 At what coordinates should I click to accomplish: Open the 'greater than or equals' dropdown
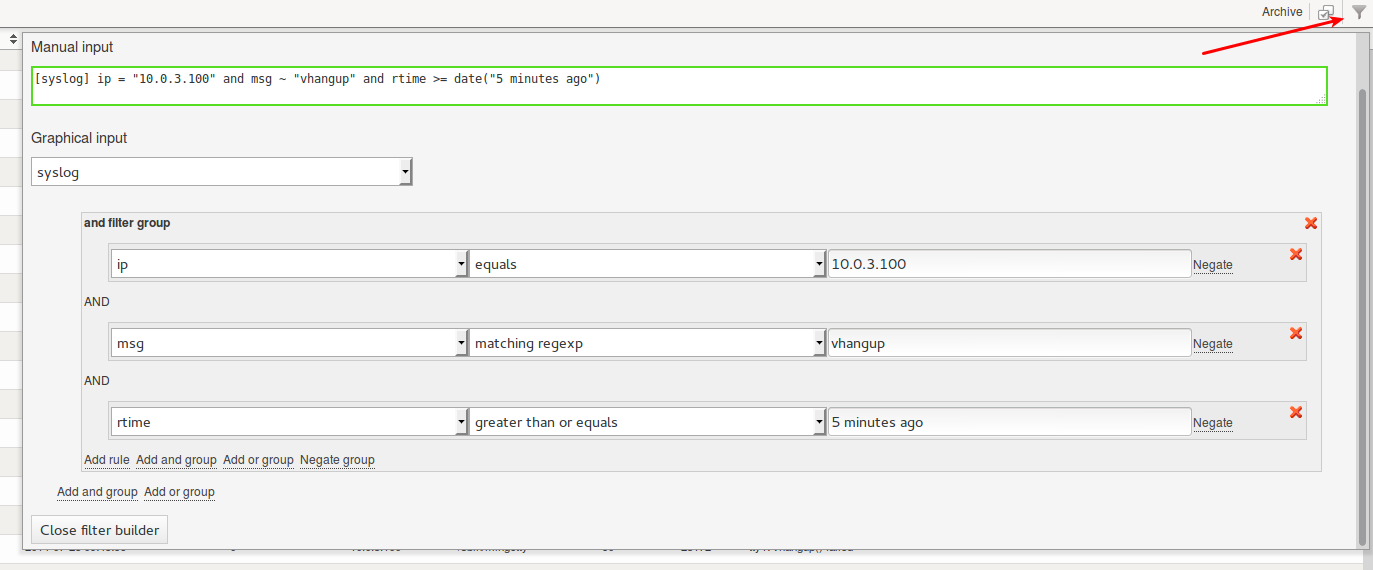(x=647, y=422)
